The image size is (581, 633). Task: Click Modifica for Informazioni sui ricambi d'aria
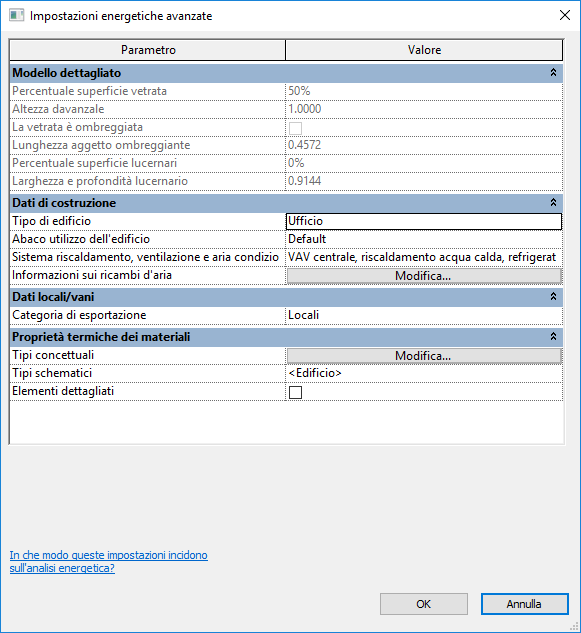click(x=424, y=276)
